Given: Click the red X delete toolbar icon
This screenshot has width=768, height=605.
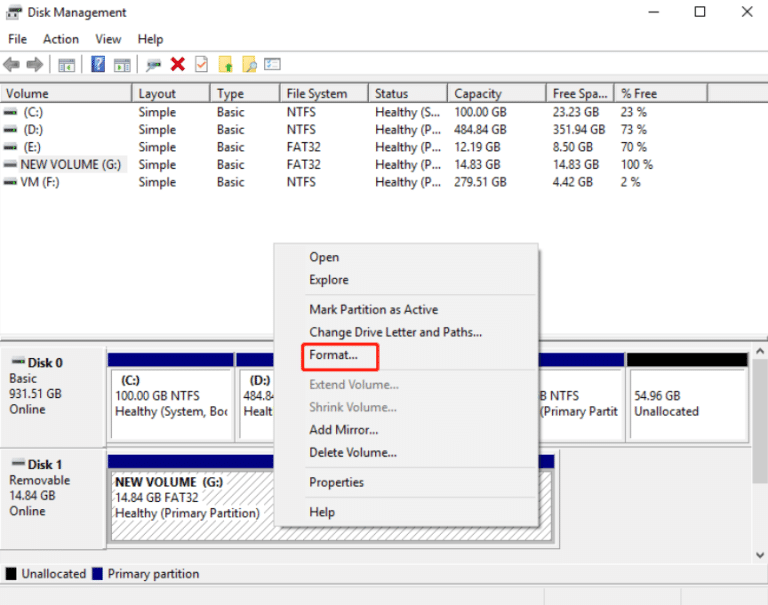Looking at the screenshot, I should [178, 65].
